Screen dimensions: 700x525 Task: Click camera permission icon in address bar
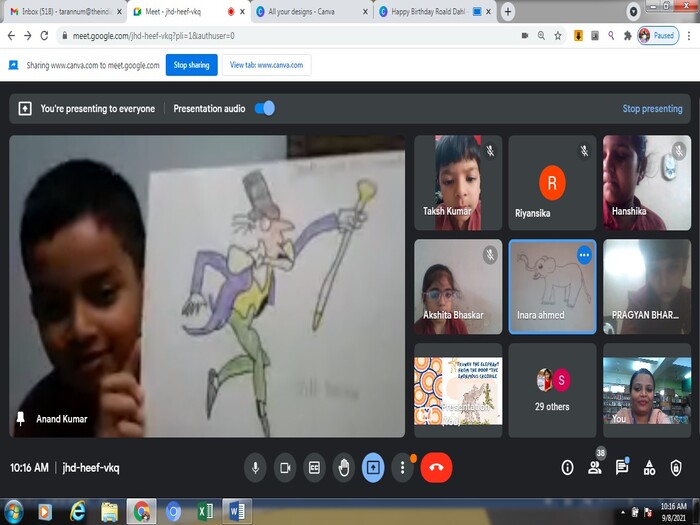coord(525,36)
